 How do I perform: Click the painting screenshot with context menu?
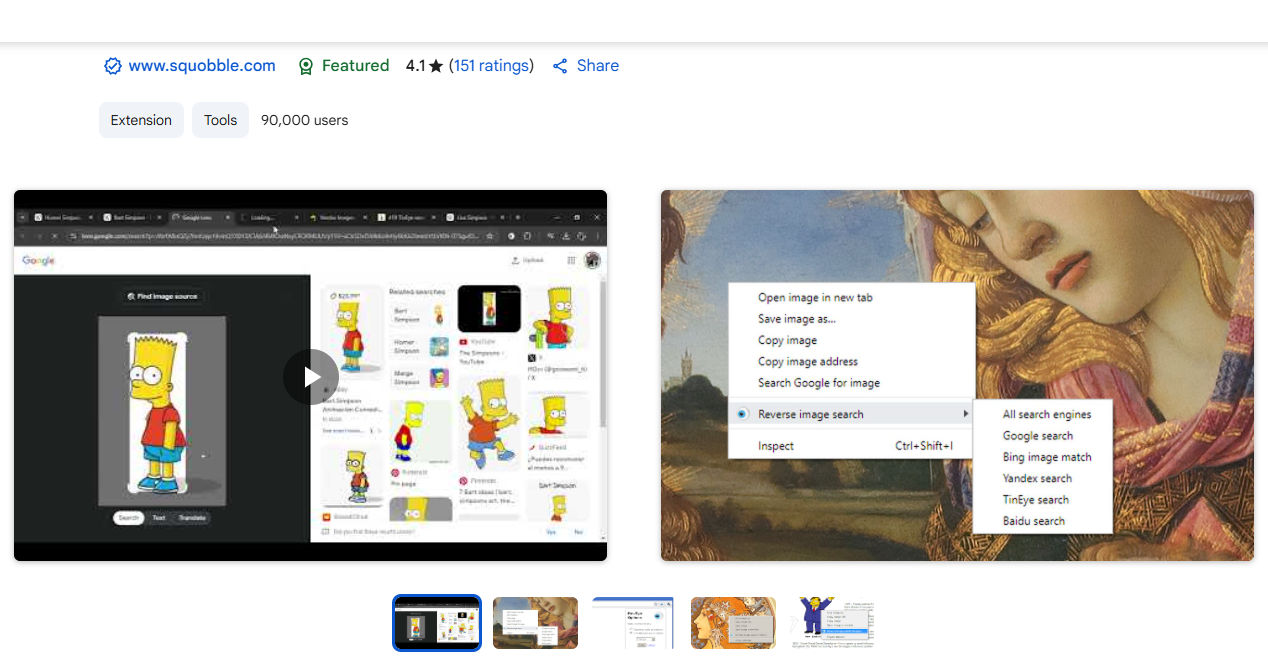point(957,375)
